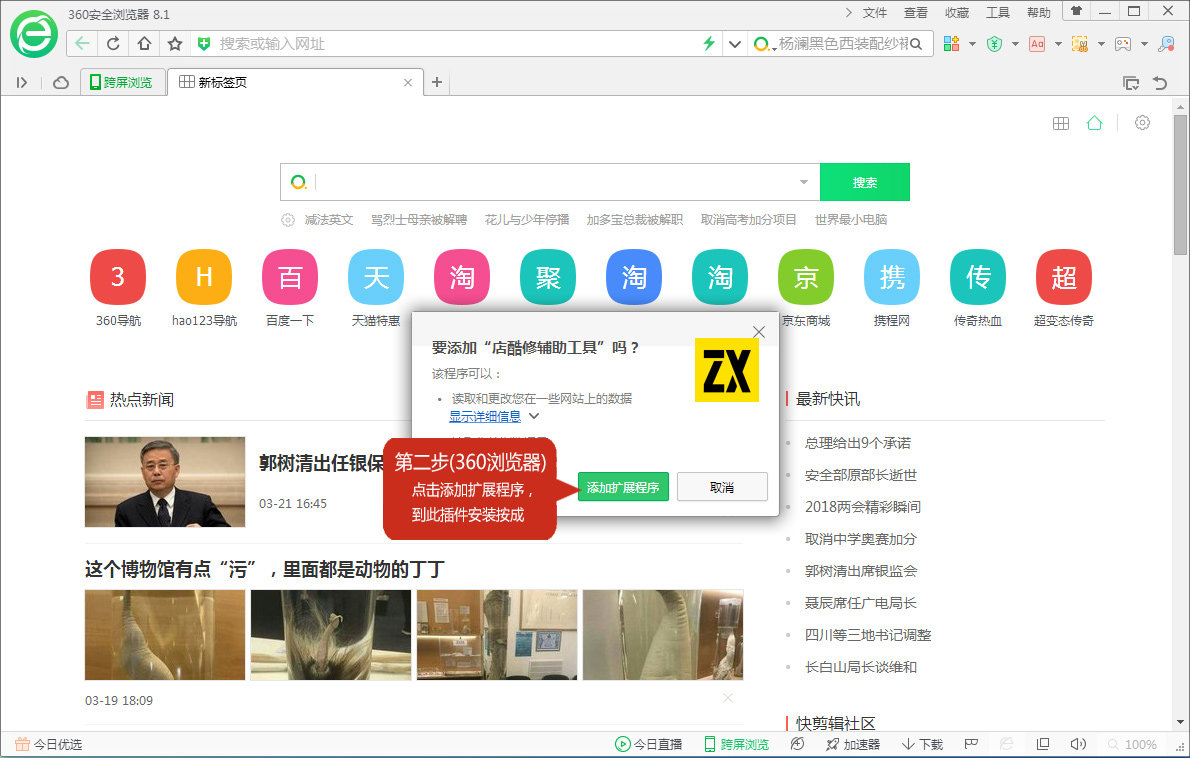Expand dropdown next to Ad blocker icon

point(1058,44)
